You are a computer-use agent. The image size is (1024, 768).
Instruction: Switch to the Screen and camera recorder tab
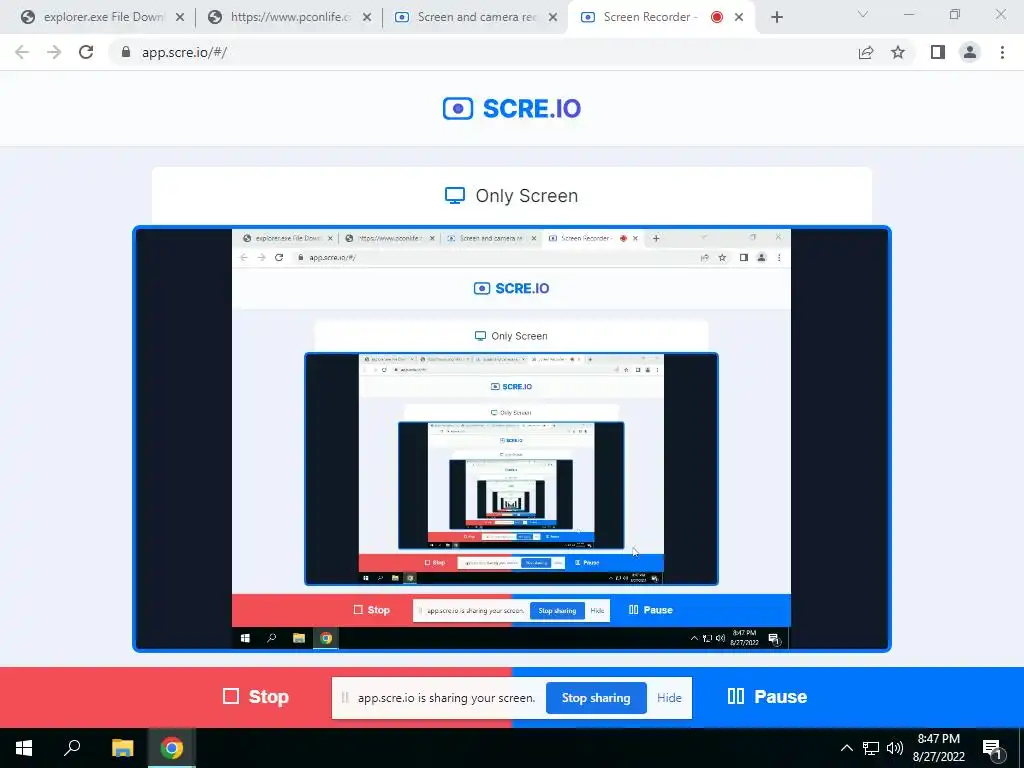click(477, 17)
